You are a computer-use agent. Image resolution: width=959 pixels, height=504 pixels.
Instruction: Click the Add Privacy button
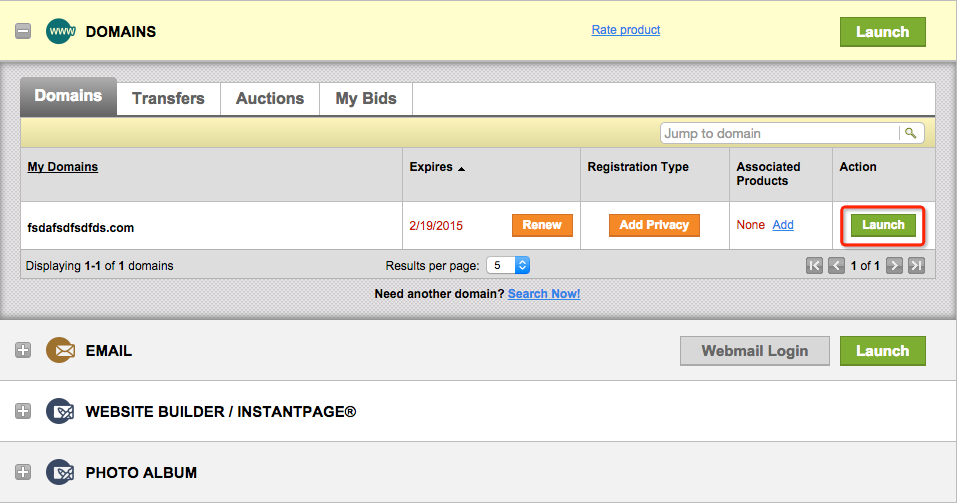pyautogui.click(x=654, y=225)
